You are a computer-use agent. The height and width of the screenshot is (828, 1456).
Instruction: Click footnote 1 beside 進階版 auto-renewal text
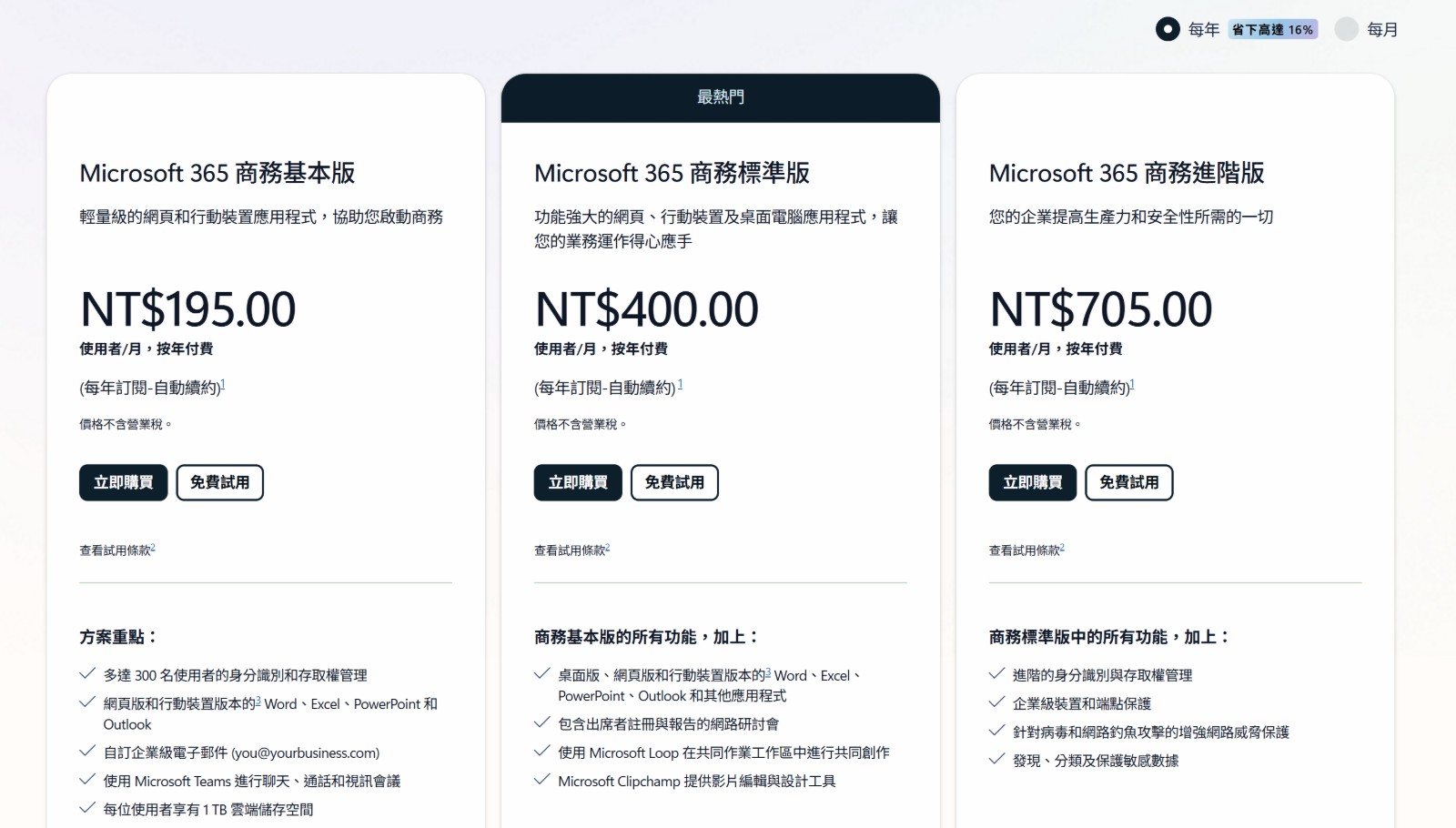[x=1131, y=381]
